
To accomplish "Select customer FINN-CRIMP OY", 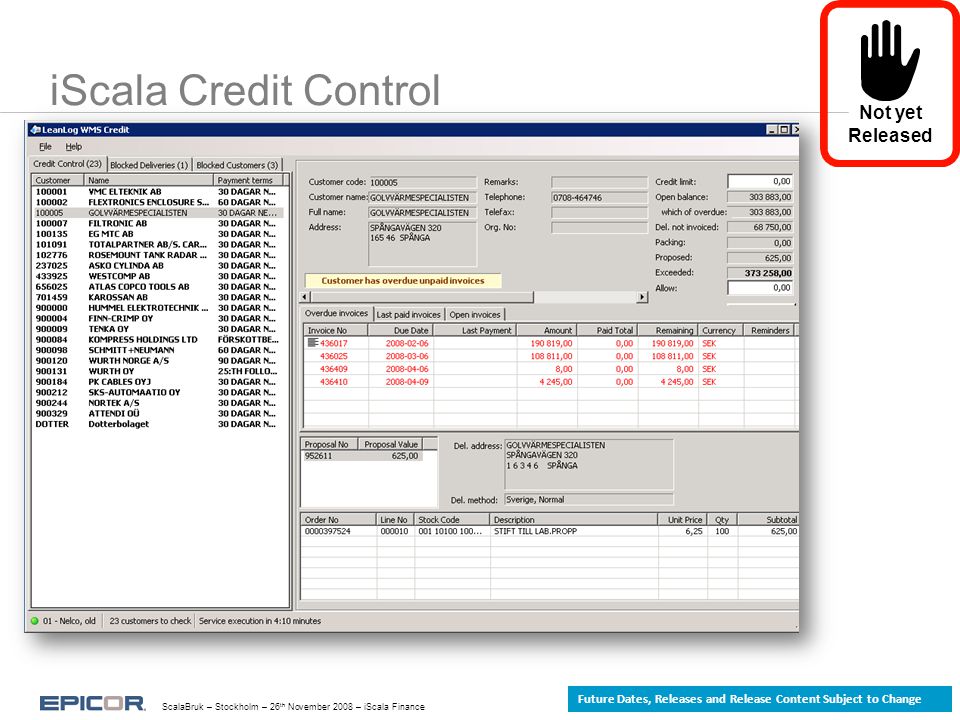I will 158,318.
